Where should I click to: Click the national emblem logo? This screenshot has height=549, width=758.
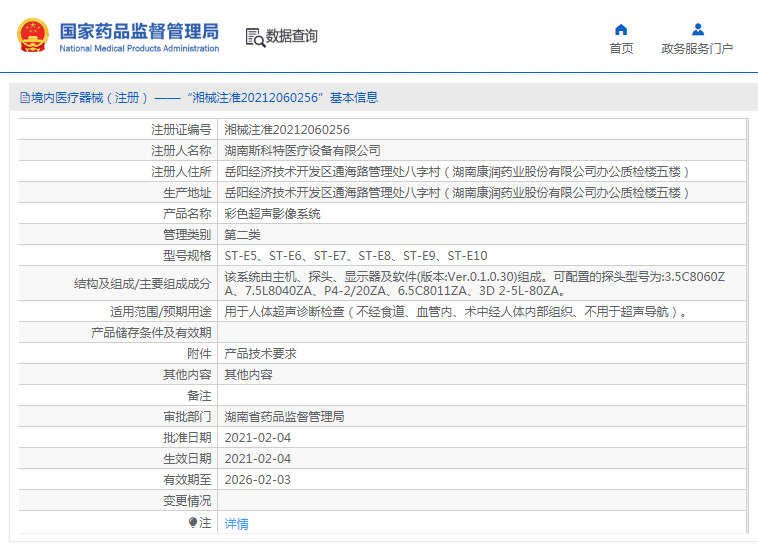click(x=32, y=36)
